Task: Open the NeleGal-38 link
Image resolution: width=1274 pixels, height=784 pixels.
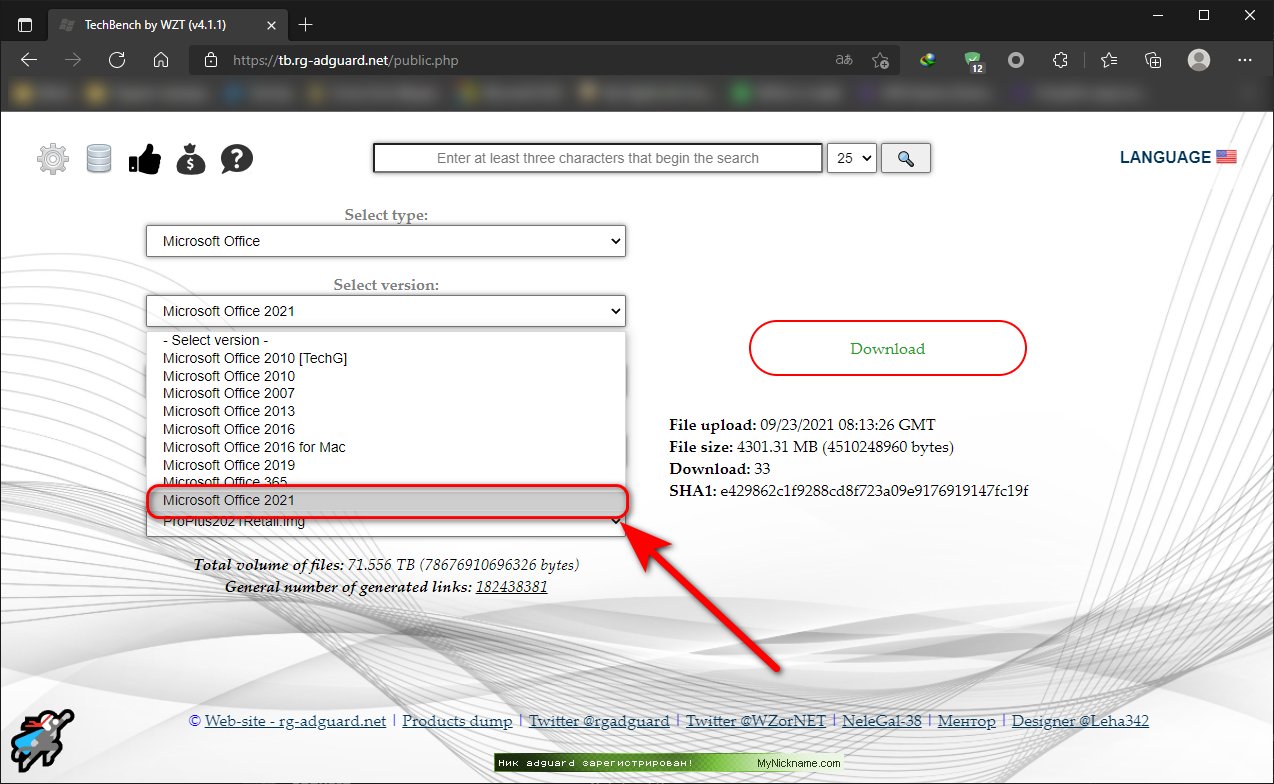Action: point(882,721)
